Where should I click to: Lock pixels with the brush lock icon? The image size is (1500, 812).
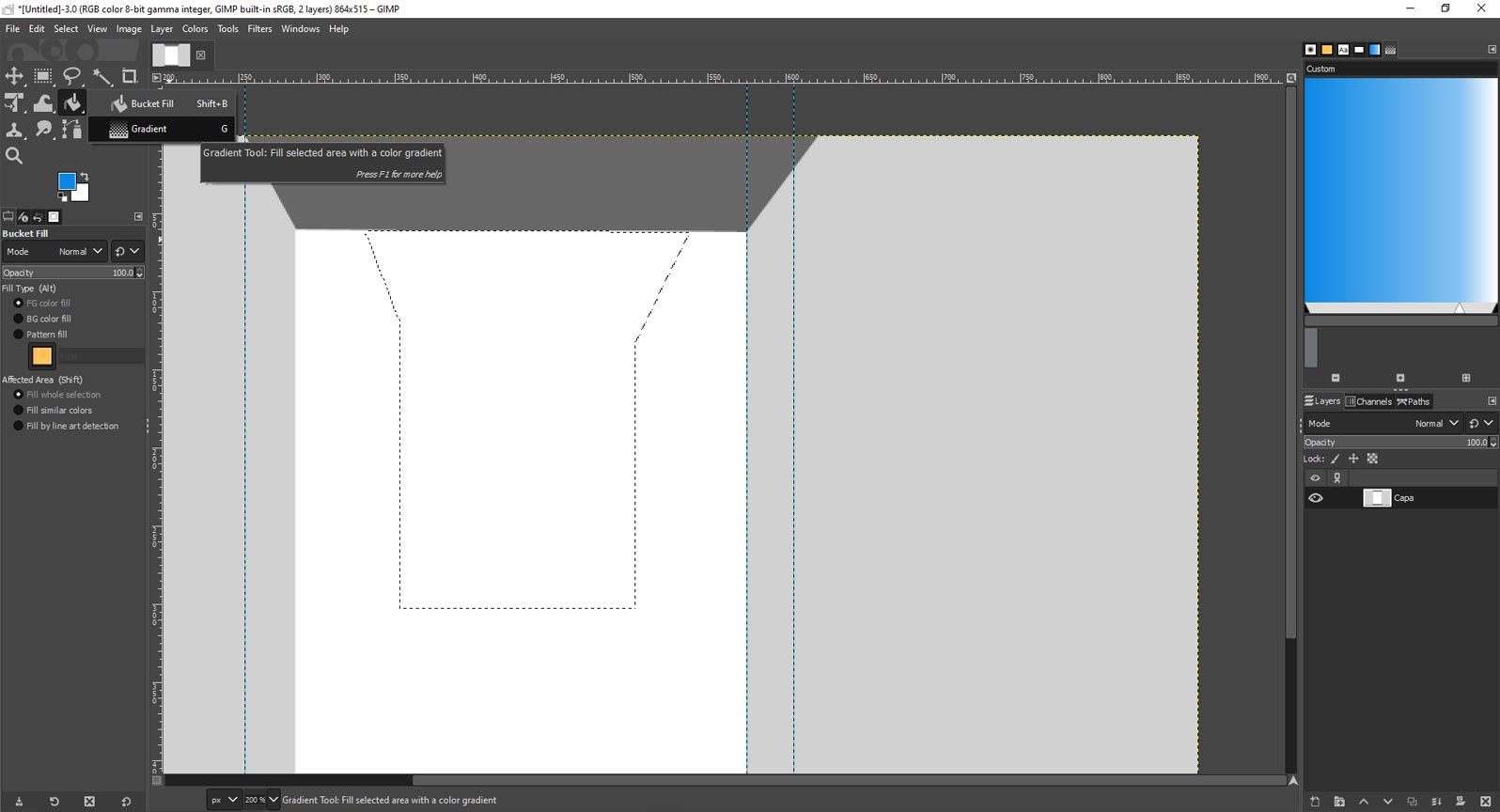click(x=1336, y=459)
